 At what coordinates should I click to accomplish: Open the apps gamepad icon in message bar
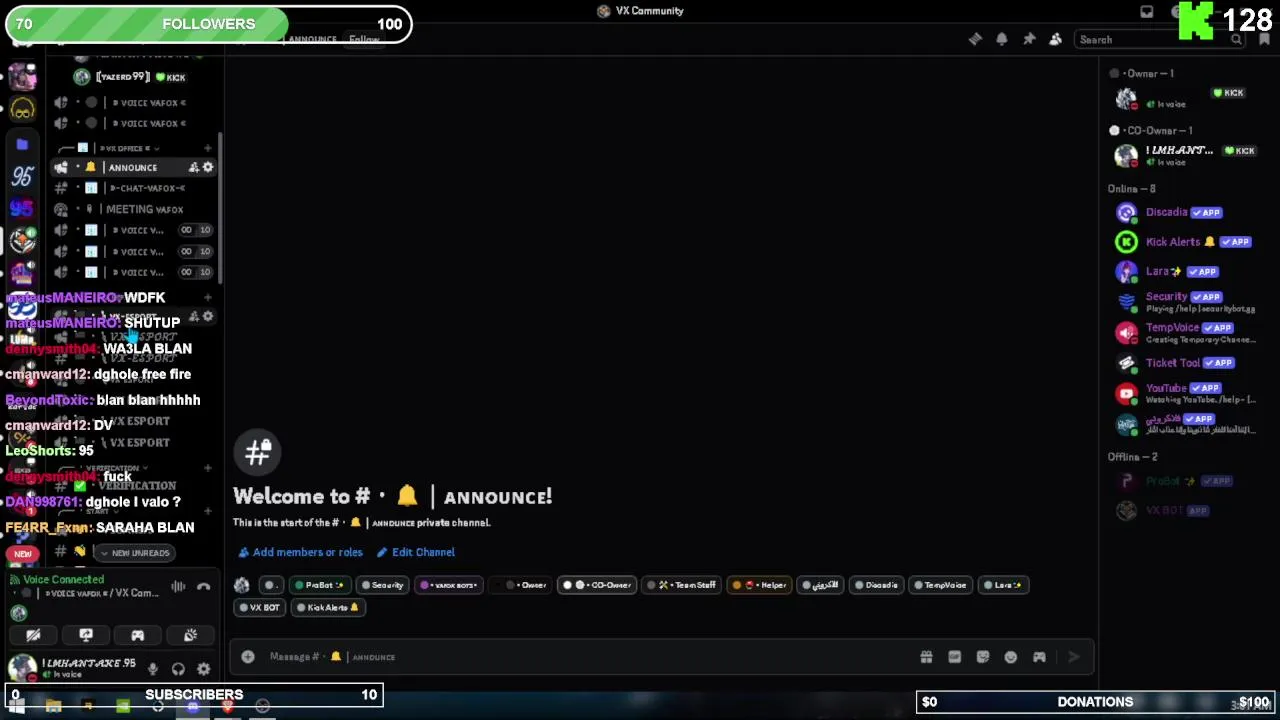click(x=1039, y=657)
